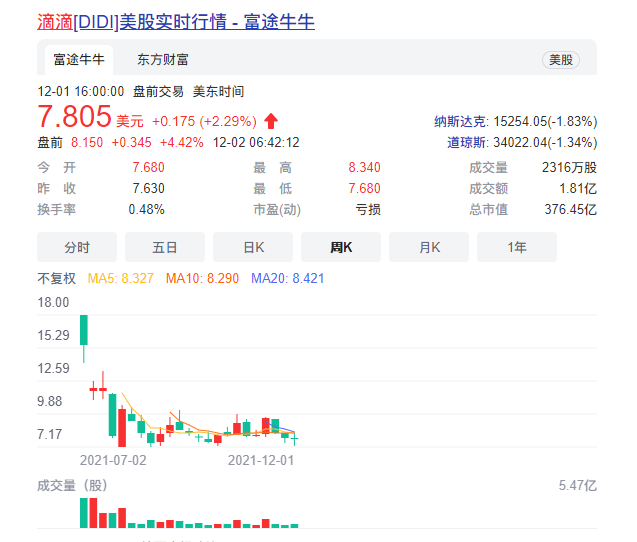637x542 pixels.
Task: Click the 18.00 price axis label
Action: tap(53, 302)
